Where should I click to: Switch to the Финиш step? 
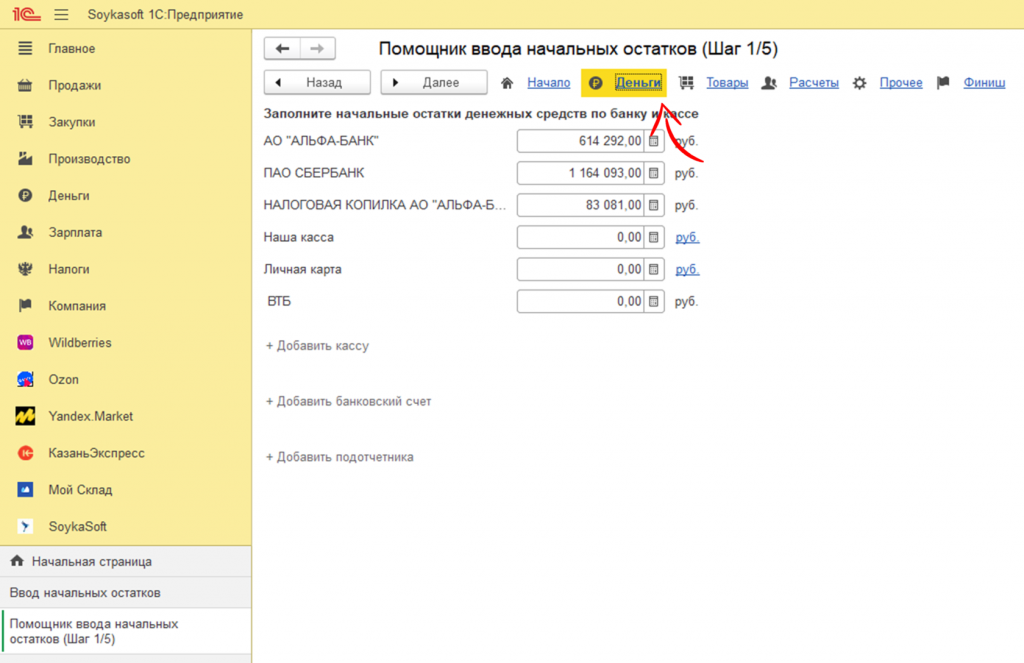coord(984,83)
